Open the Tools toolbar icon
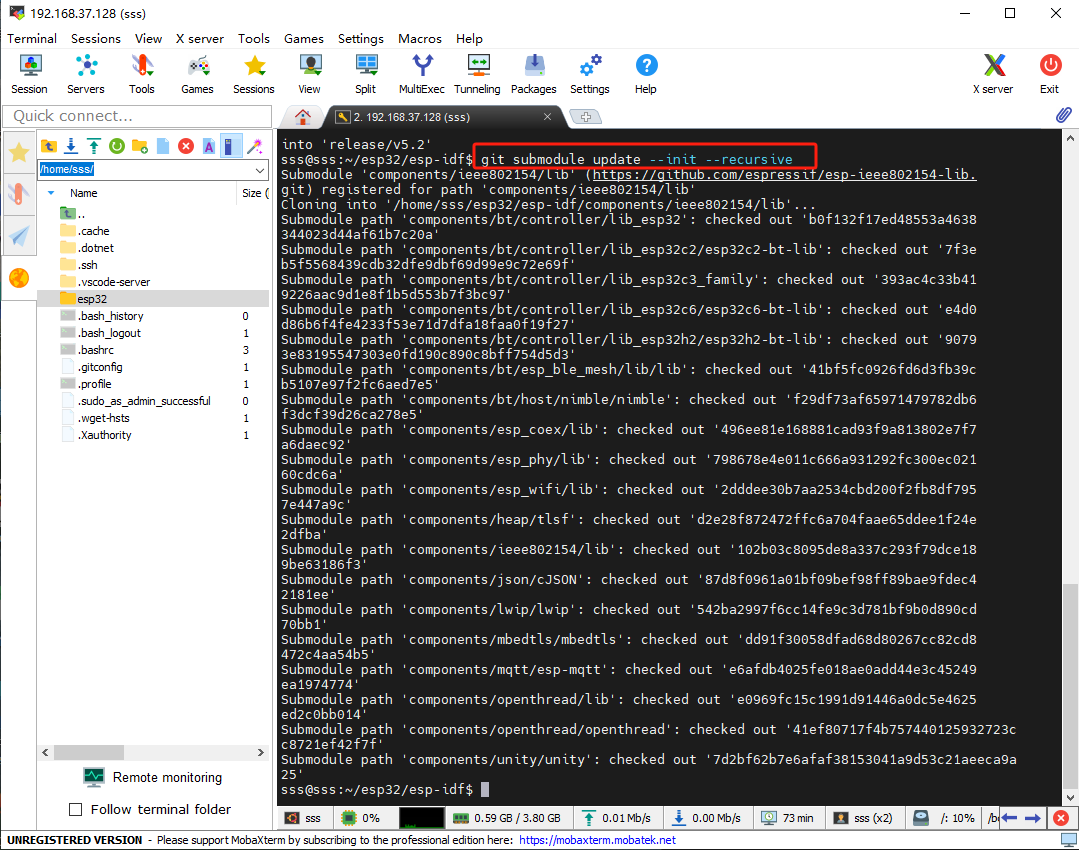Screen dimensions: 1079x850 [x=142, y=74]
